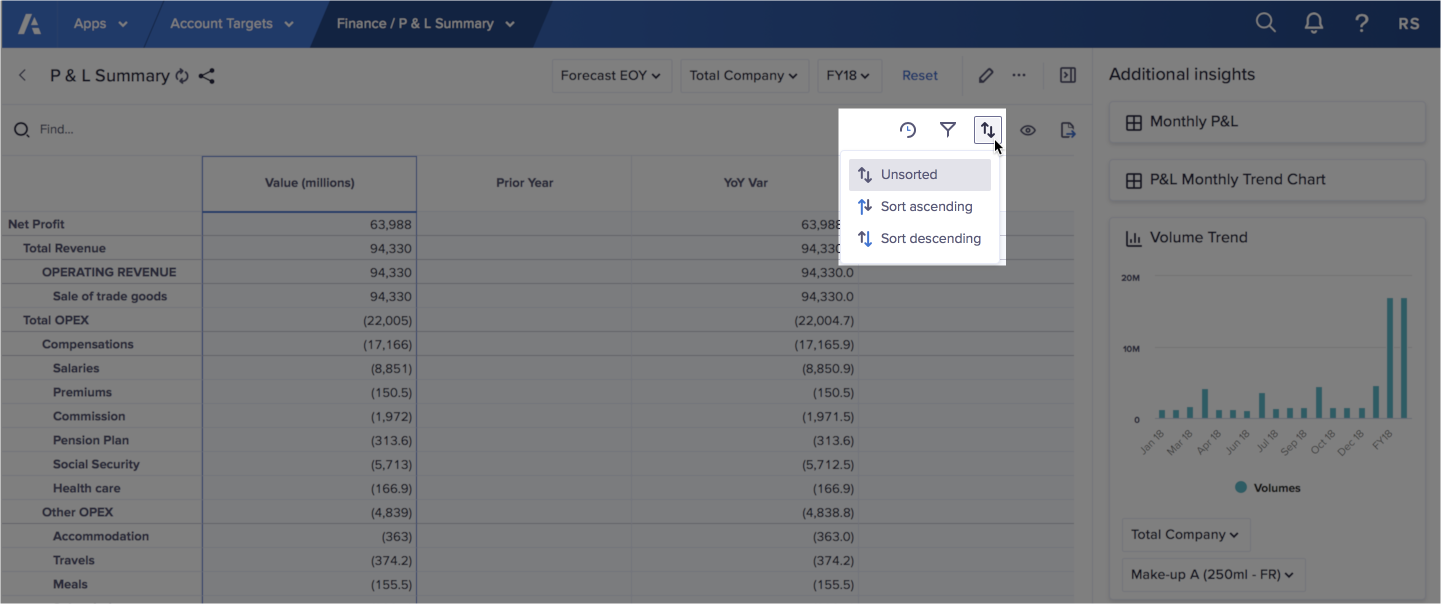Open the filter icon in the toolbar
Screen dimensions: 1441x604
948,130
